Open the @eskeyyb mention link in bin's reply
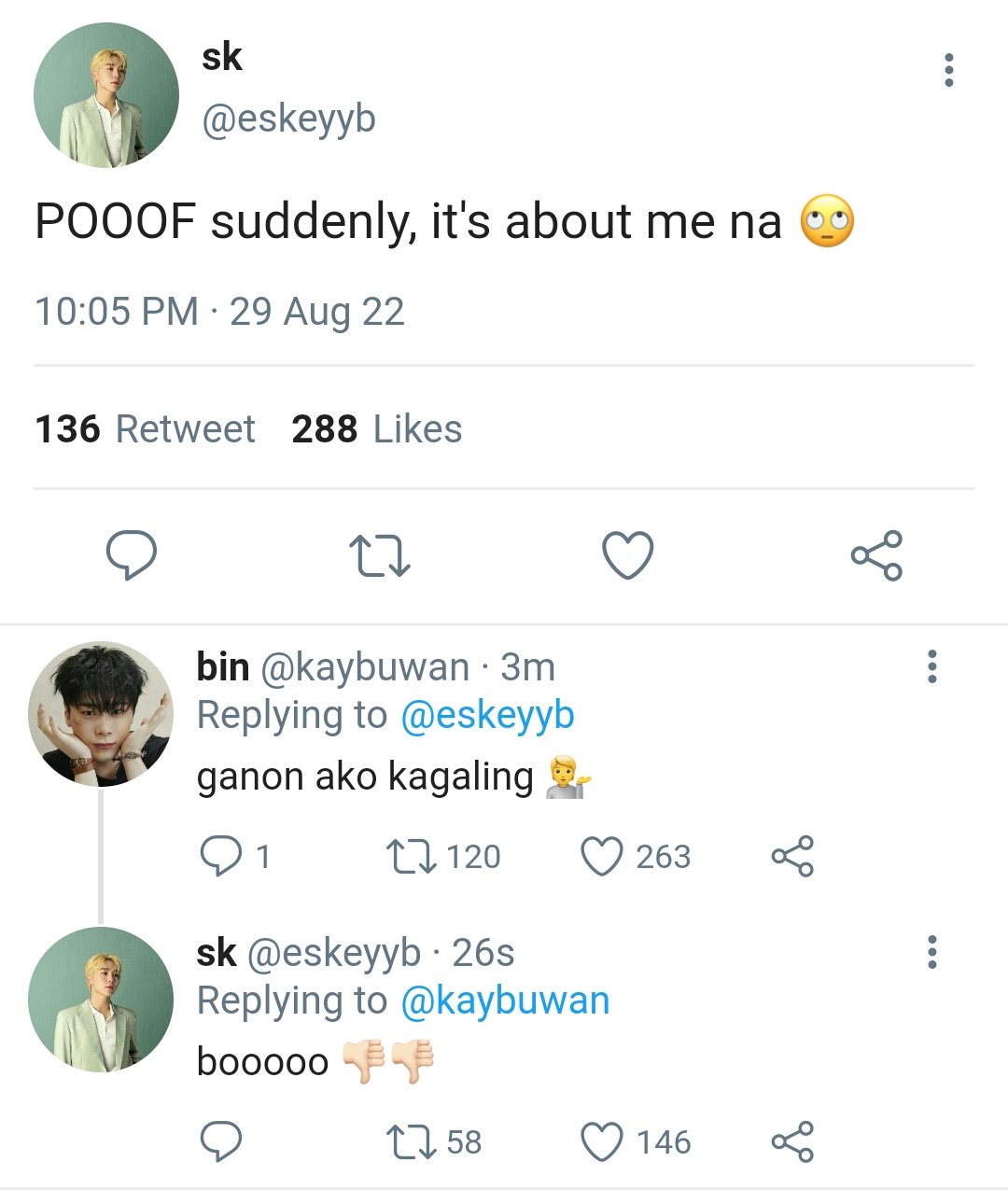The width and height of the screenshot is (1008, 1190). coord(487,716)
